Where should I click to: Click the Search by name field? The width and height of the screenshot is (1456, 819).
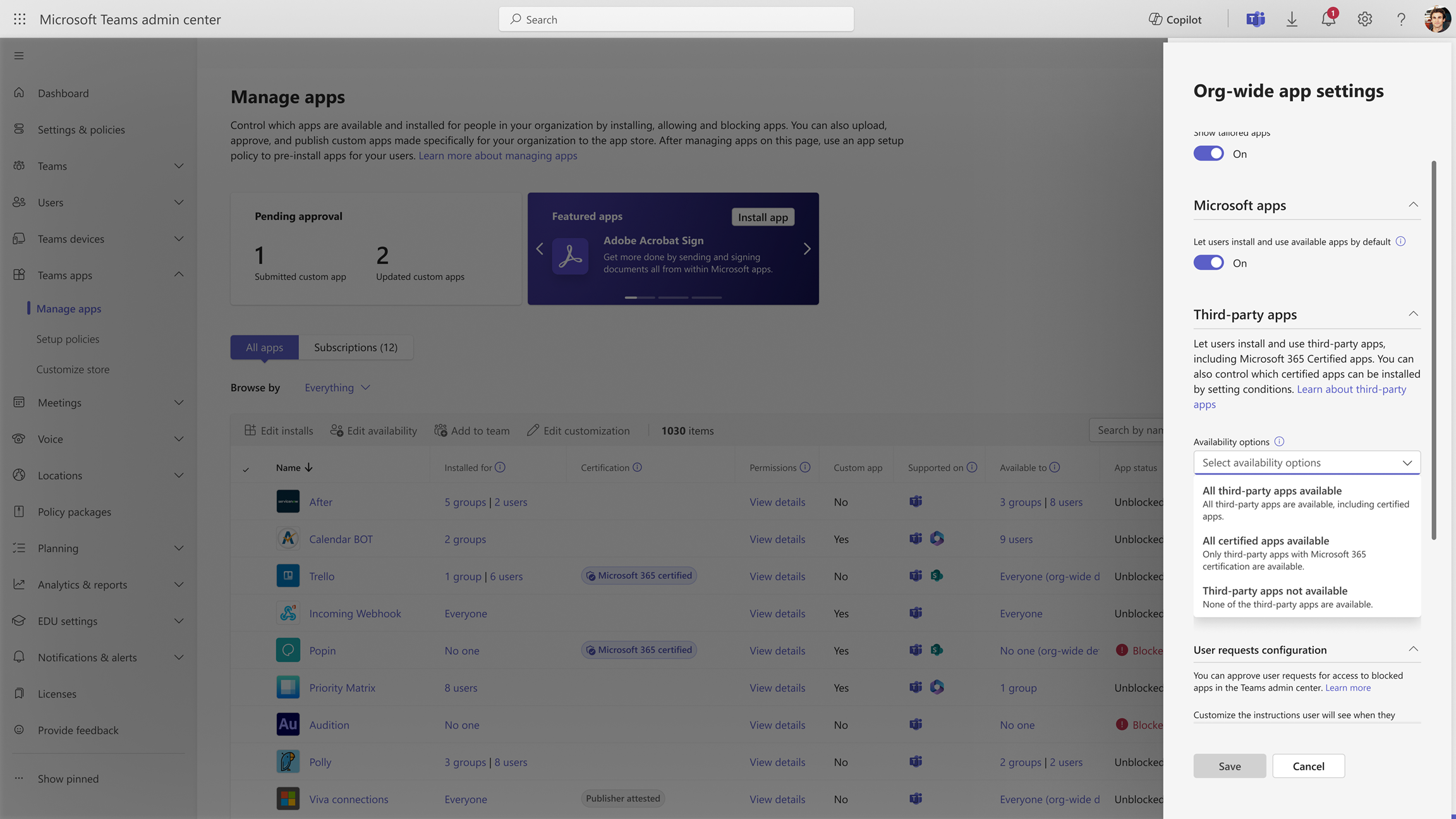pos(1127,430)
